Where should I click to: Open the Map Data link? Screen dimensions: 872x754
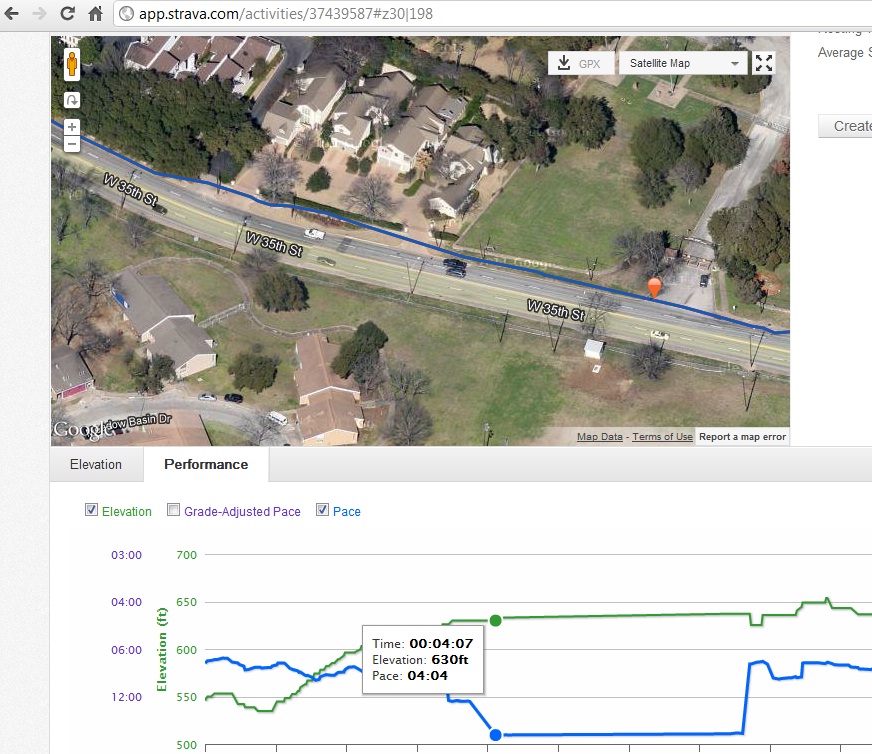tap(600, 436)
